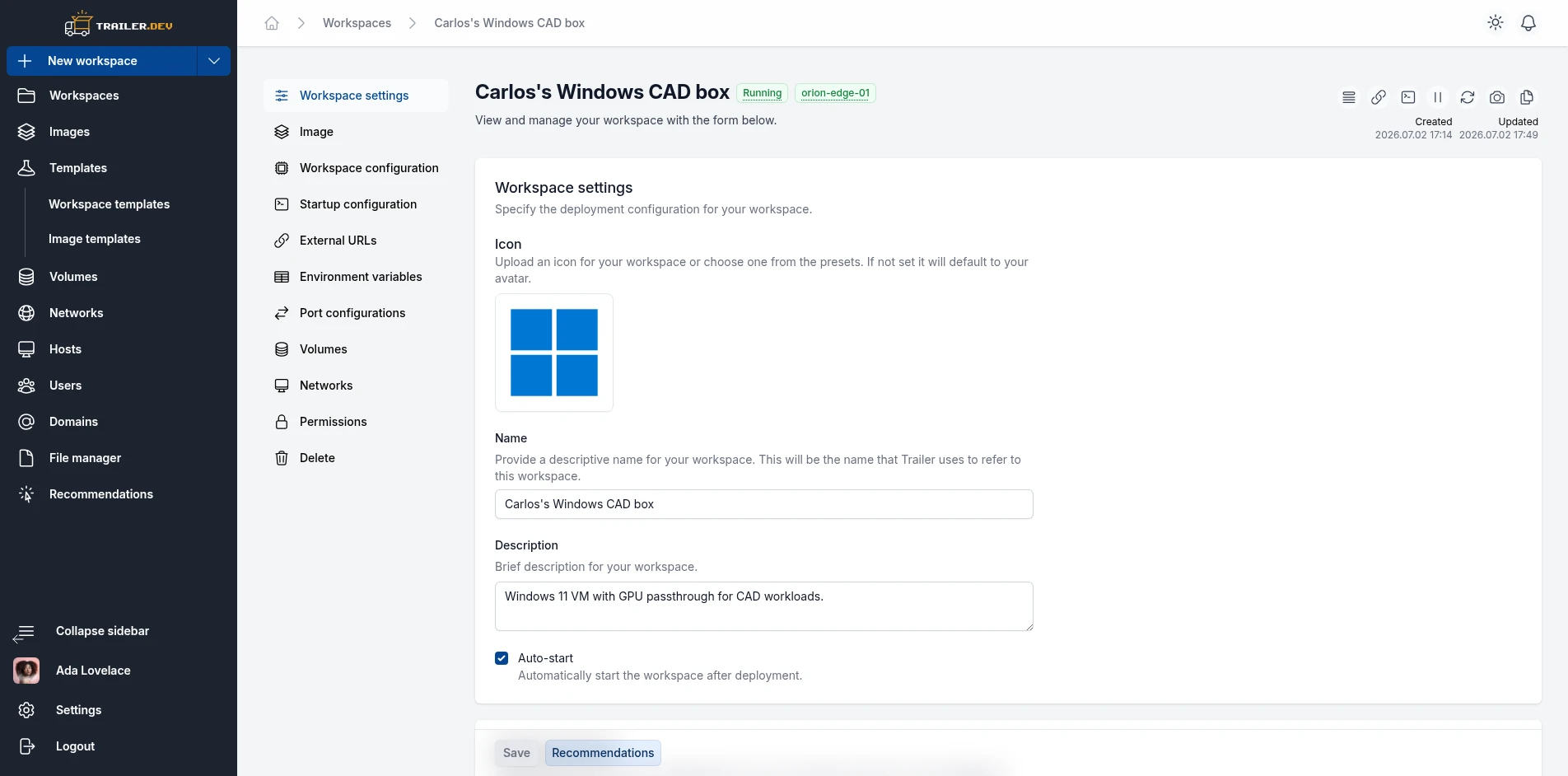This screenshot has height=776, width=1568.
Task: Expand the New workspace dropdown arrow
Action: tap(214, 61)
